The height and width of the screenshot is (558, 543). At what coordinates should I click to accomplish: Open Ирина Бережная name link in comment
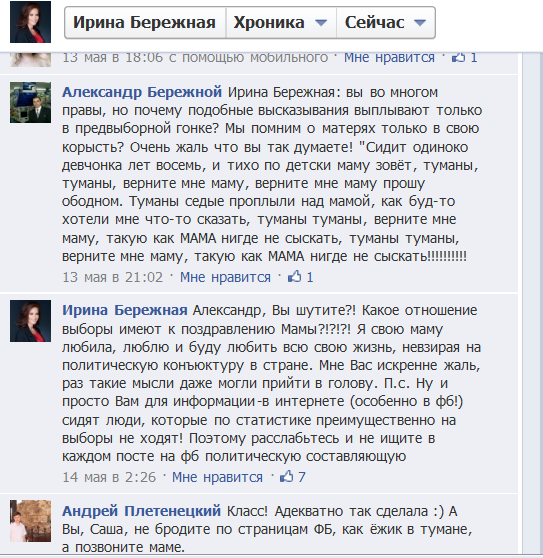point(125,310)
